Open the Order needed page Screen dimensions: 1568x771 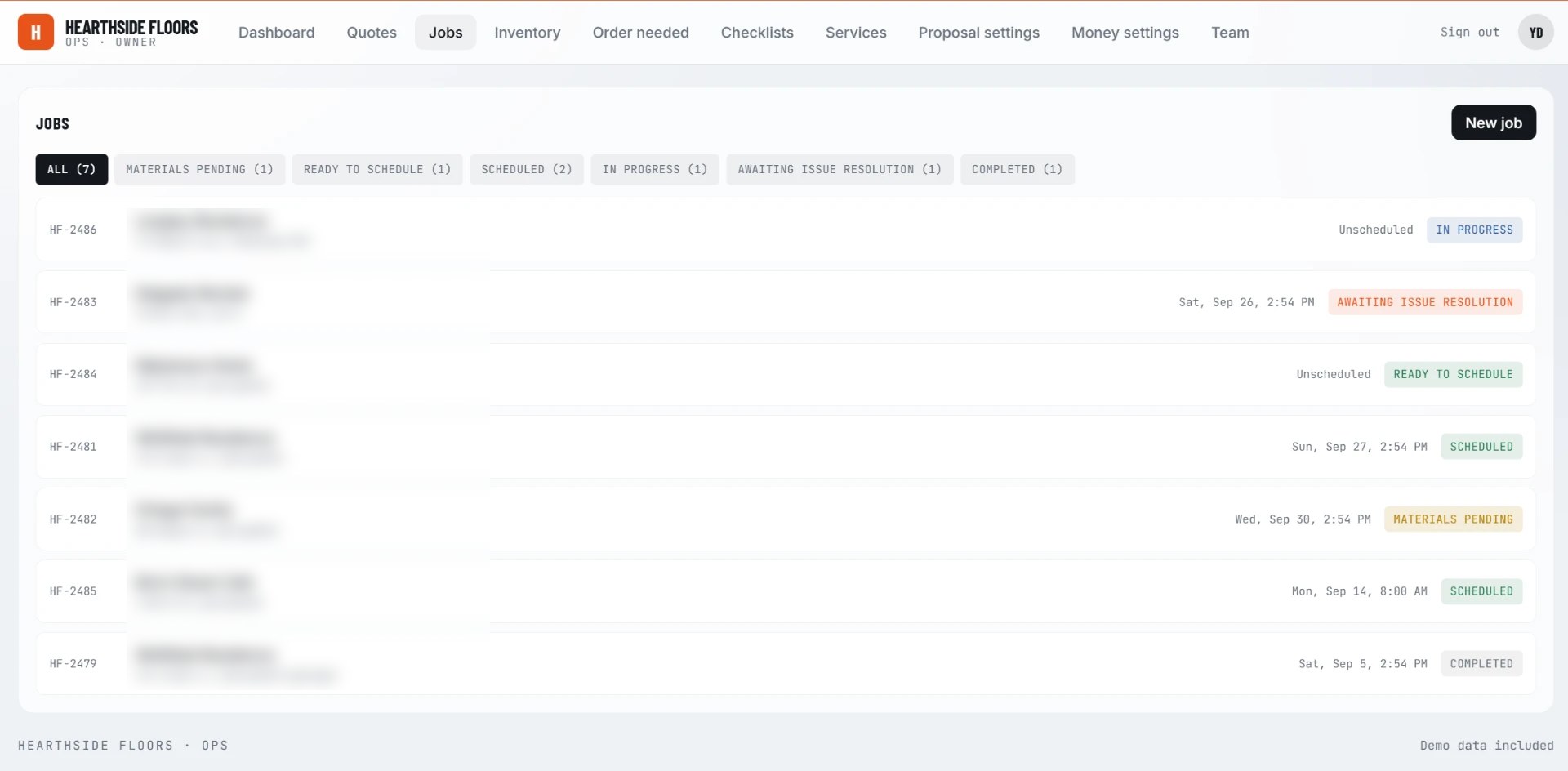pyautogui.click(x=640, y=33)
